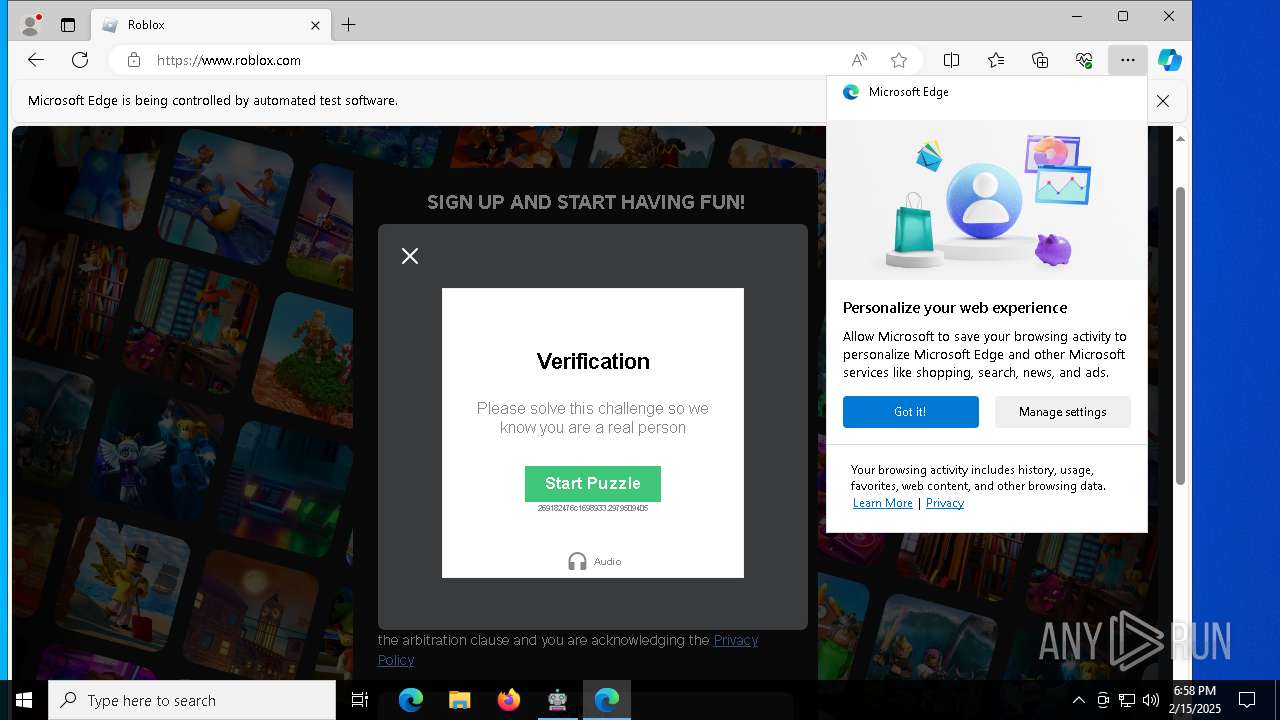
Task: Close the verification dialog with X
Action: pos(410,256)
